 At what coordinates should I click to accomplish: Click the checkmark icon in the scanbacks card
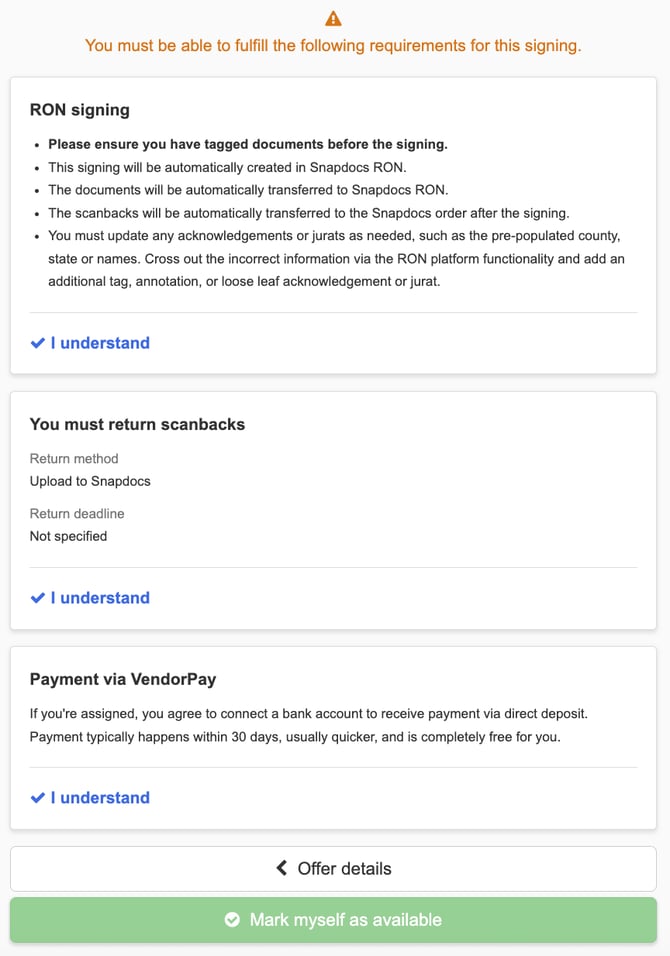pos(37,598)
